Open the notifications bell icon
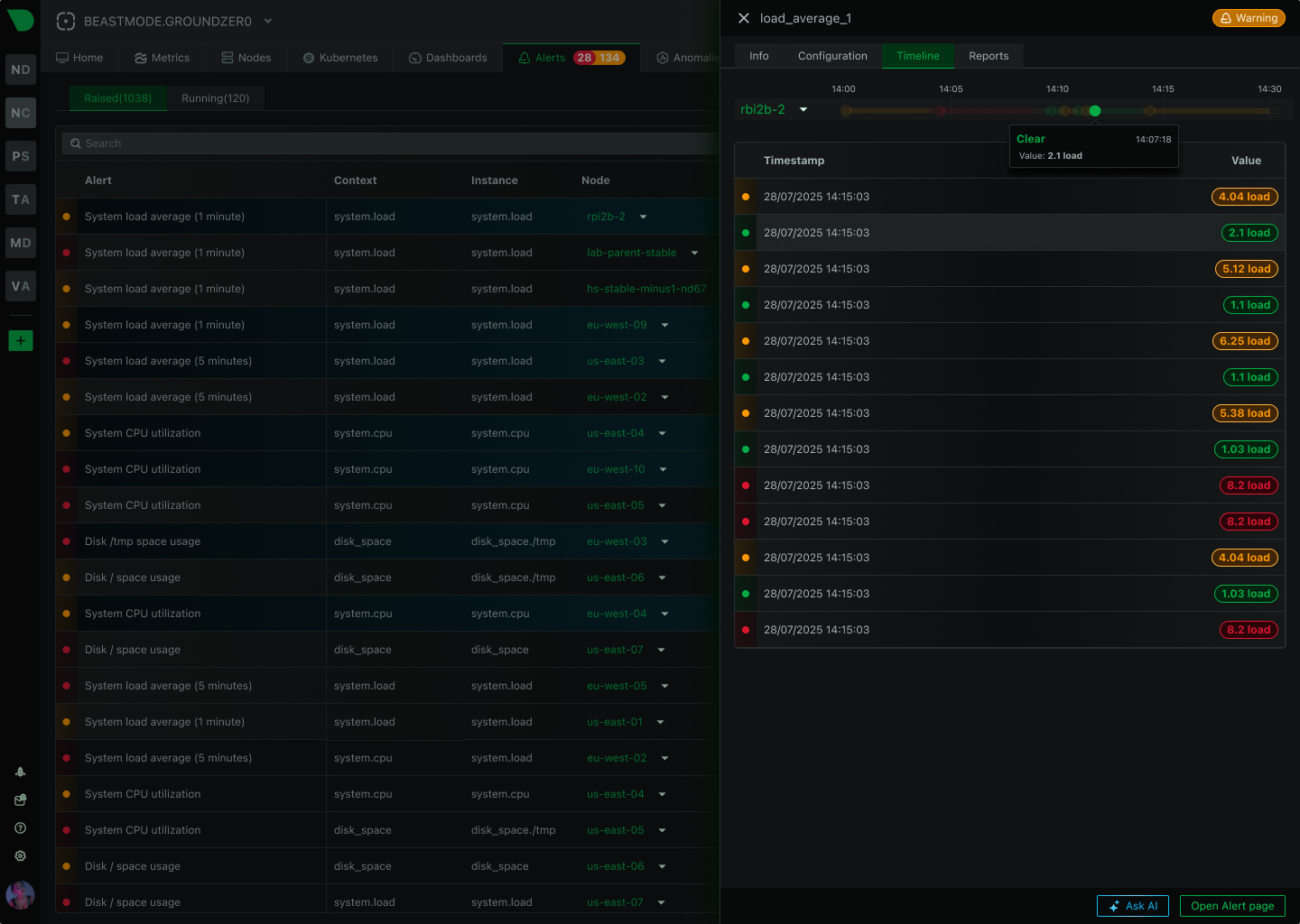Image resolution: width=1300 pixels, height=924 pixels. coord(20,772)
